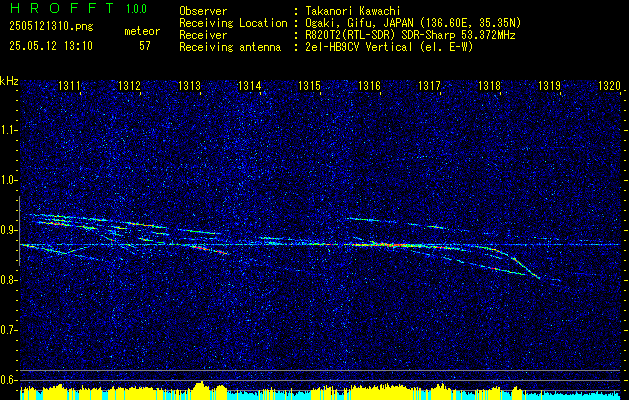This screenshot has width=629, height=400.
Task: Click the meteor label
Action: [142, 31]
